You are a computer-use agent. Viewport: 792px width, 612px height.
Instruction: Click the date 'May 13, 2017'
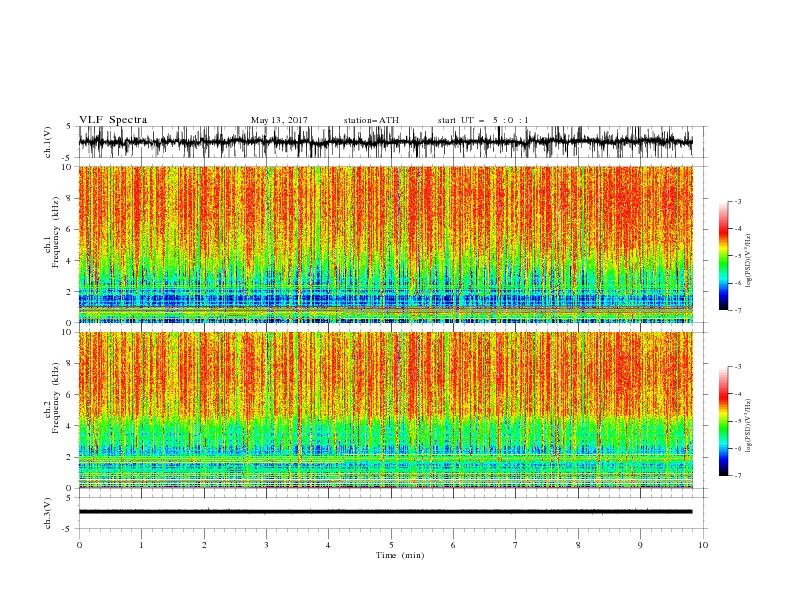click(279, 120)
